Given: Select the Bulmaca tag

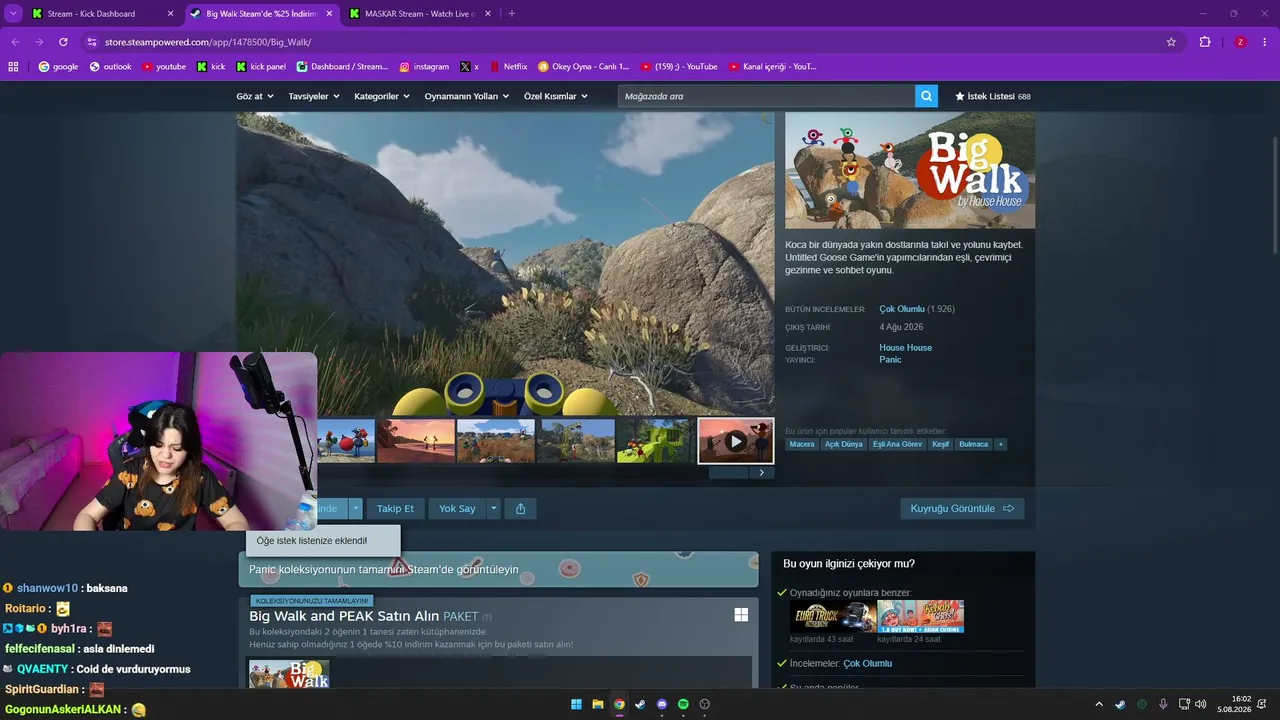Looking at the screenshot, I should [973, 444].
